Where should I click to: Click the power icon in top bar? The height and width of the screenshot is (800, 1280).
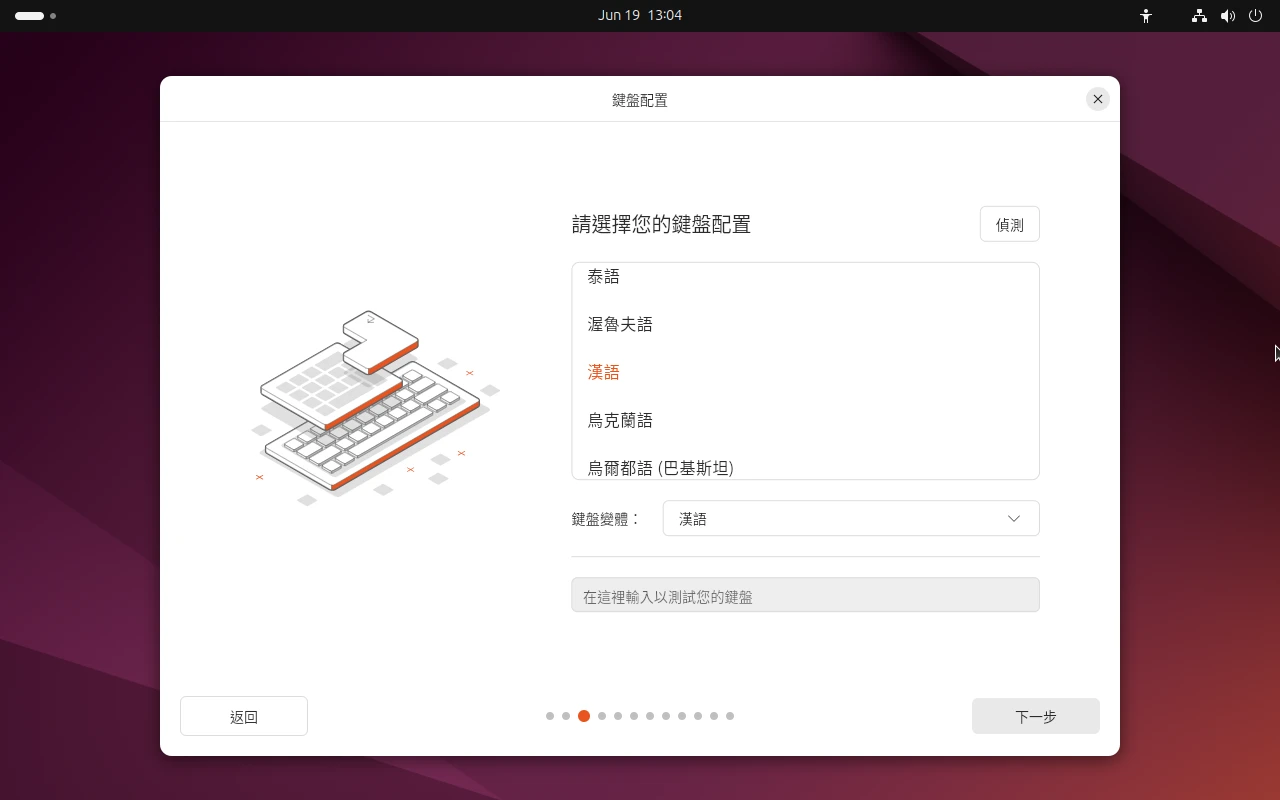[1255, 16]
